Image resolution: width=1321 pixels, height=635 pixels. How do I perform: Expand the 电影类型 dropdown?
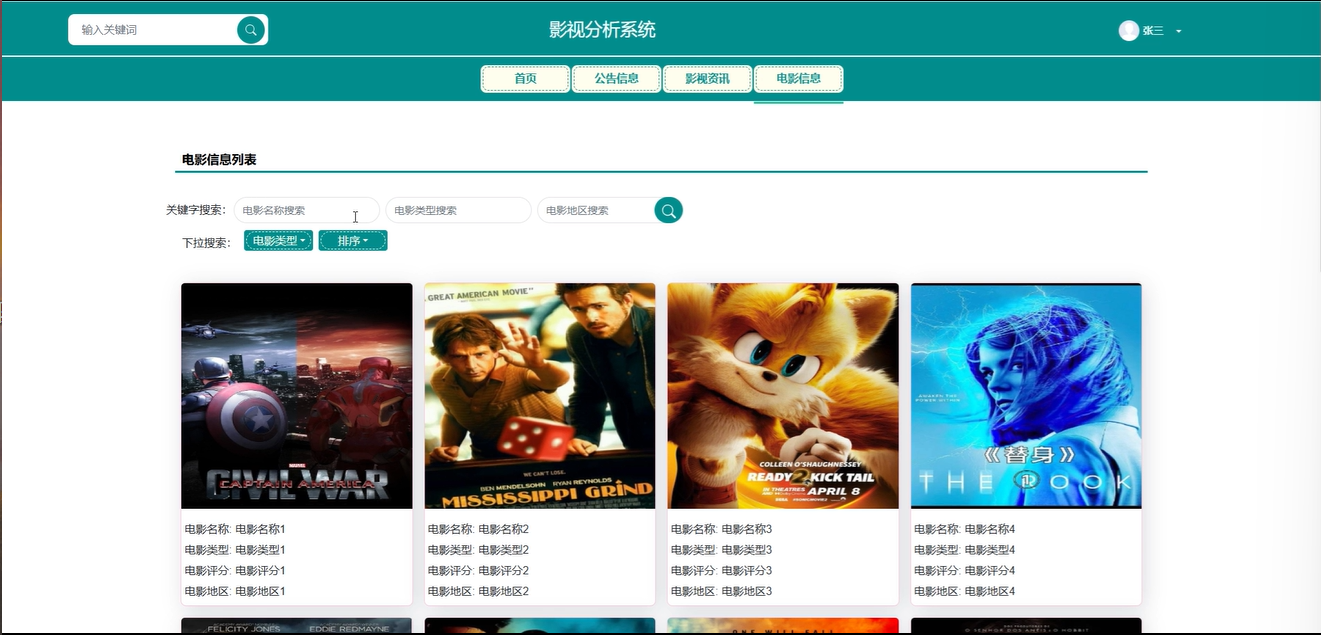[279, 241]
